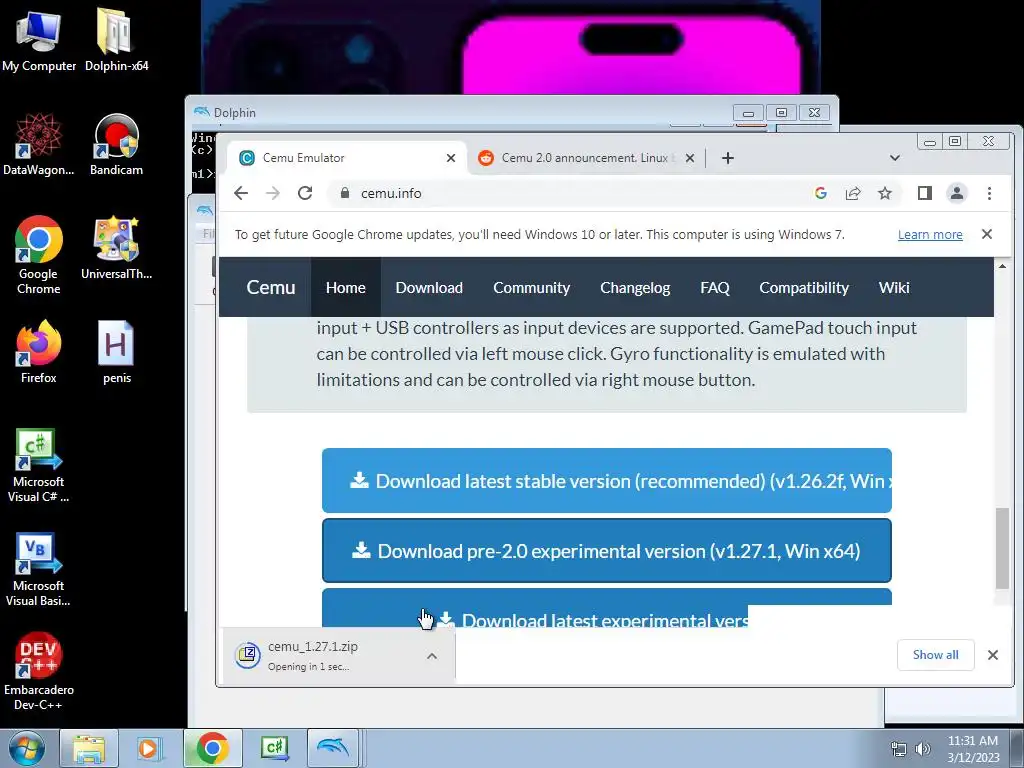The height and width of the screenshot is (768, 1024).
Task: Select Embarcadero Dev-C++ desktop shortcut
Action: [x=39, y=671]
